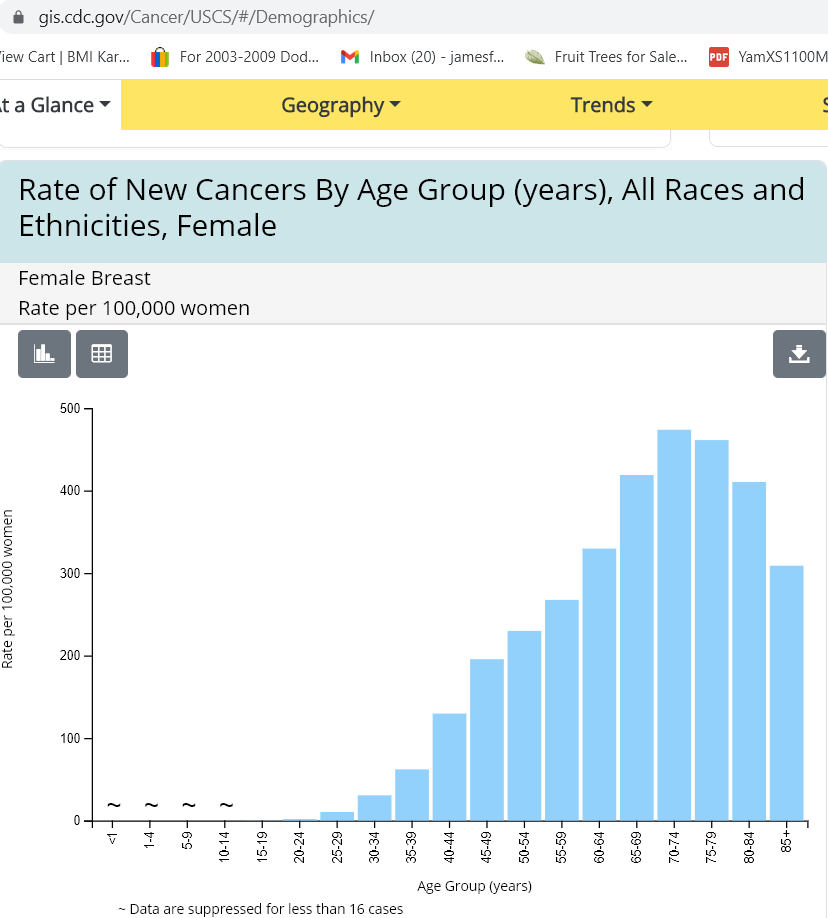Select the 70-74 age group bar
The height and width of the screenshot is (918, 828).
[674, 625]
